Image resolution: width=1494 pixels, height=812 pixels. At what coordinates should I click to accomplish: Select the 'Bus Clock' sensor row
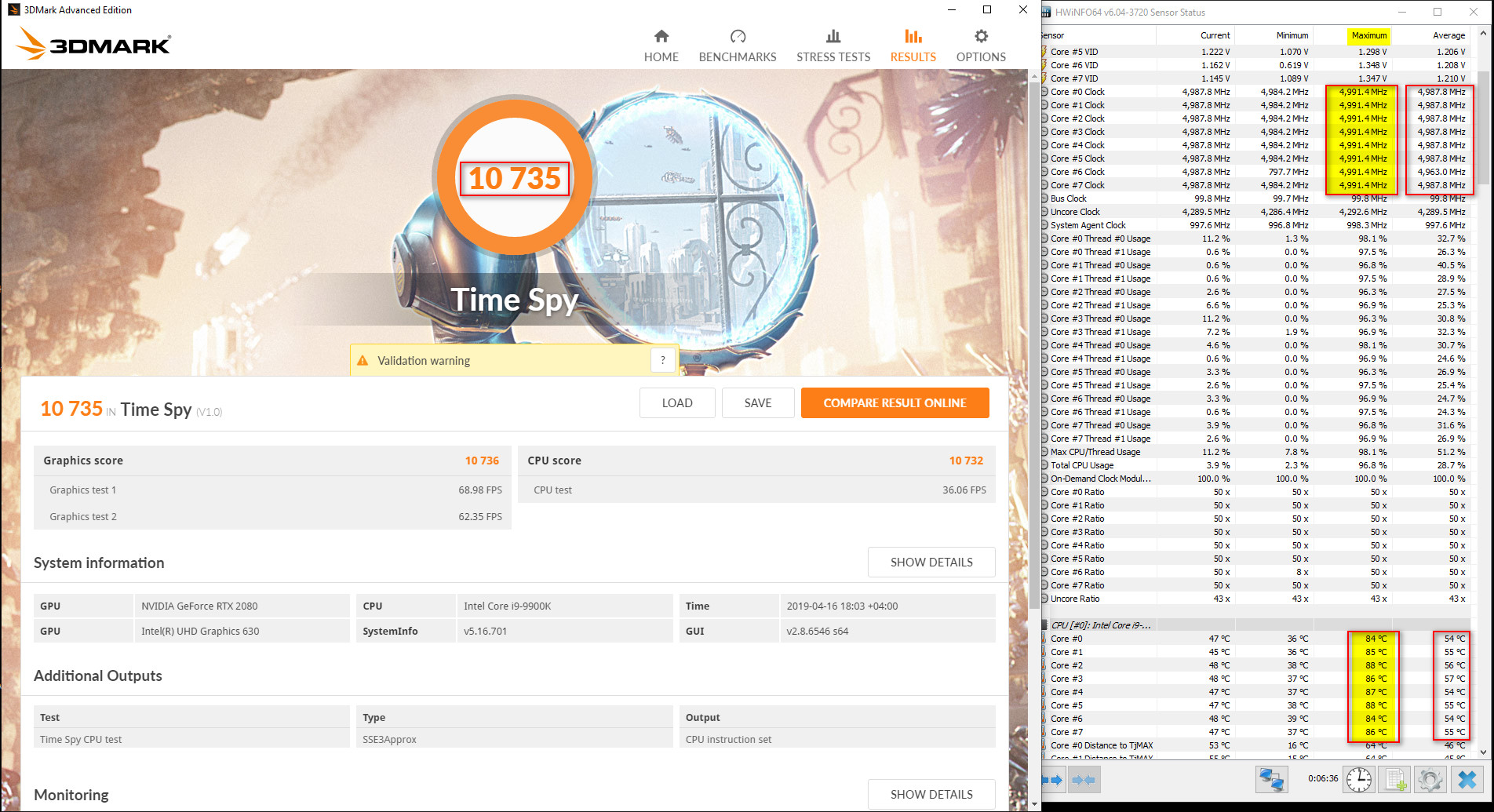click(x=1255, y=198)
